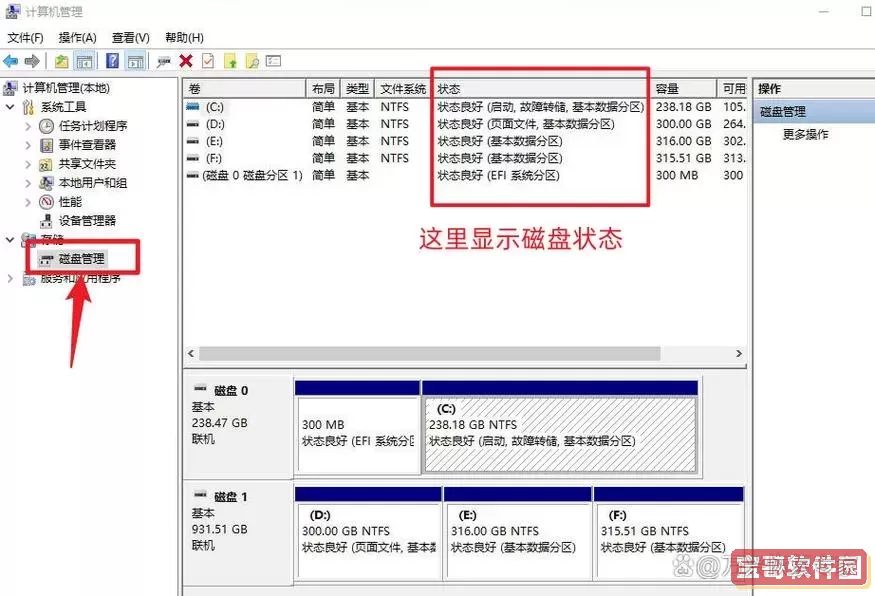Click the properties checkmark sheet icon
This screenshot has width=875, height=596.
tap(208, 61)
